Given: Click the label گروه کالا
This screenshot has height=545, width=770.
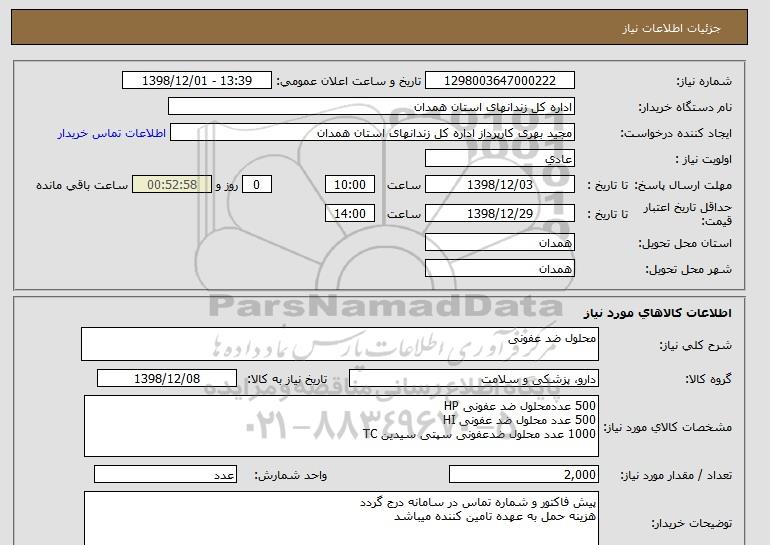Looking at the screenshot, I should [709, 379].
